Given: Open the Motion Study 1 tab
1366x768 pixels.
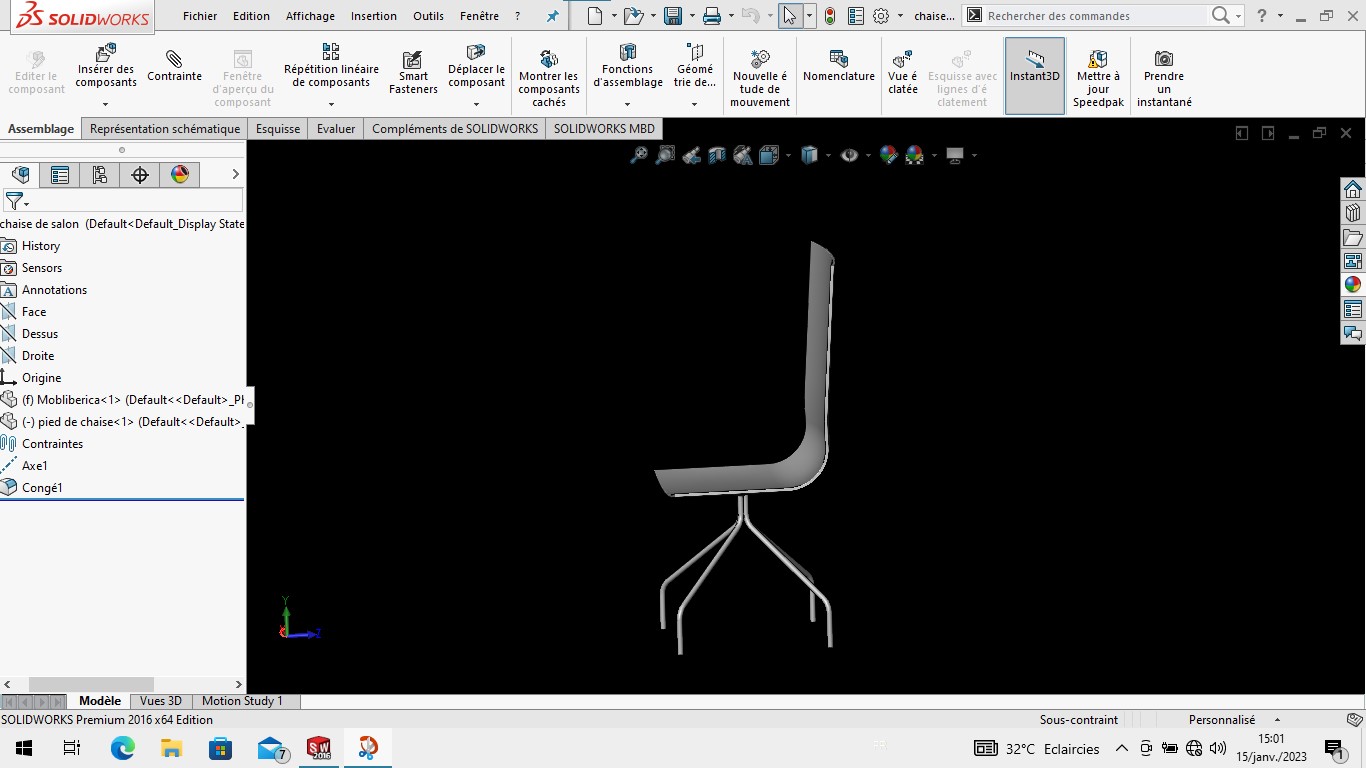Looking at the screenshot, I should (x=242, y=701).
